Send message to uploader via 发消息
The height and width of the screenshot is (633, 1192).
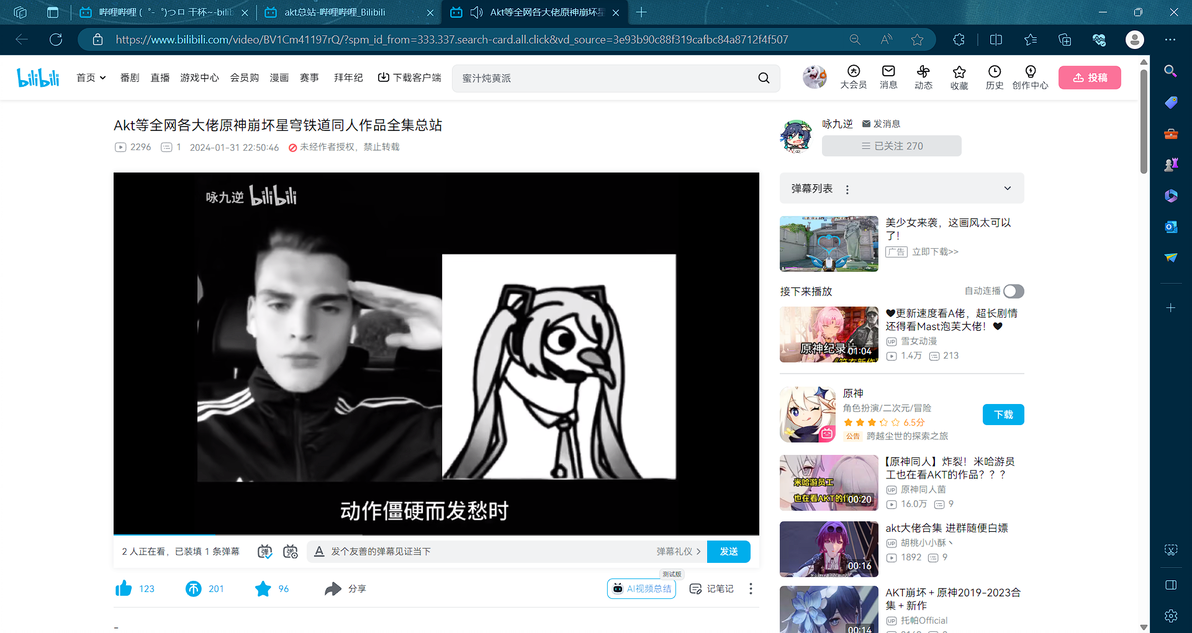(881, 124)
